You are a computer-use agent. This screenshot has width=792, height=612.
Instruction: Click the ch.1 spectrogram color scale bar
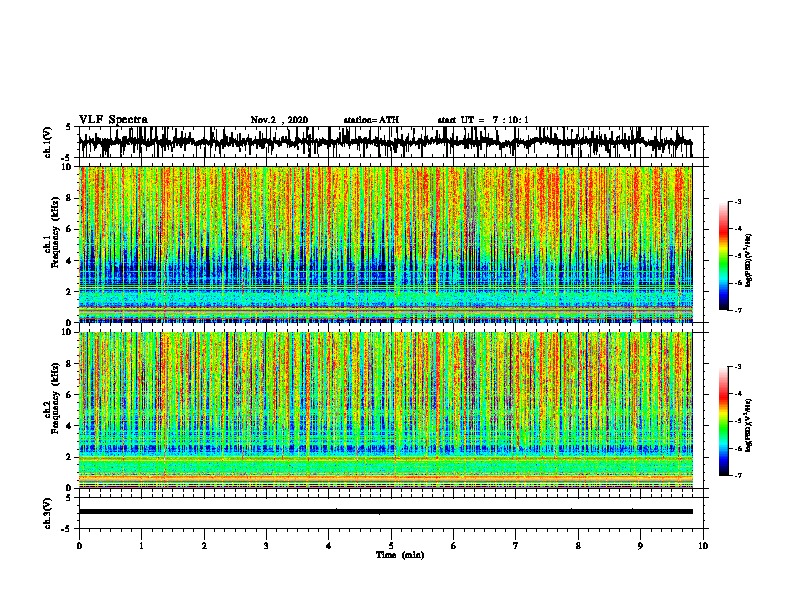(724, 256)
